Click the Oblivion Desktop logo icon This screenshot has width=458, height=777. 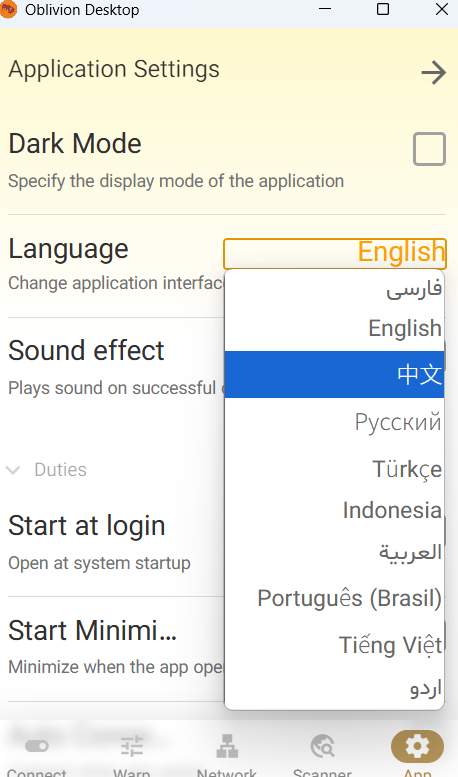[8, 9]
